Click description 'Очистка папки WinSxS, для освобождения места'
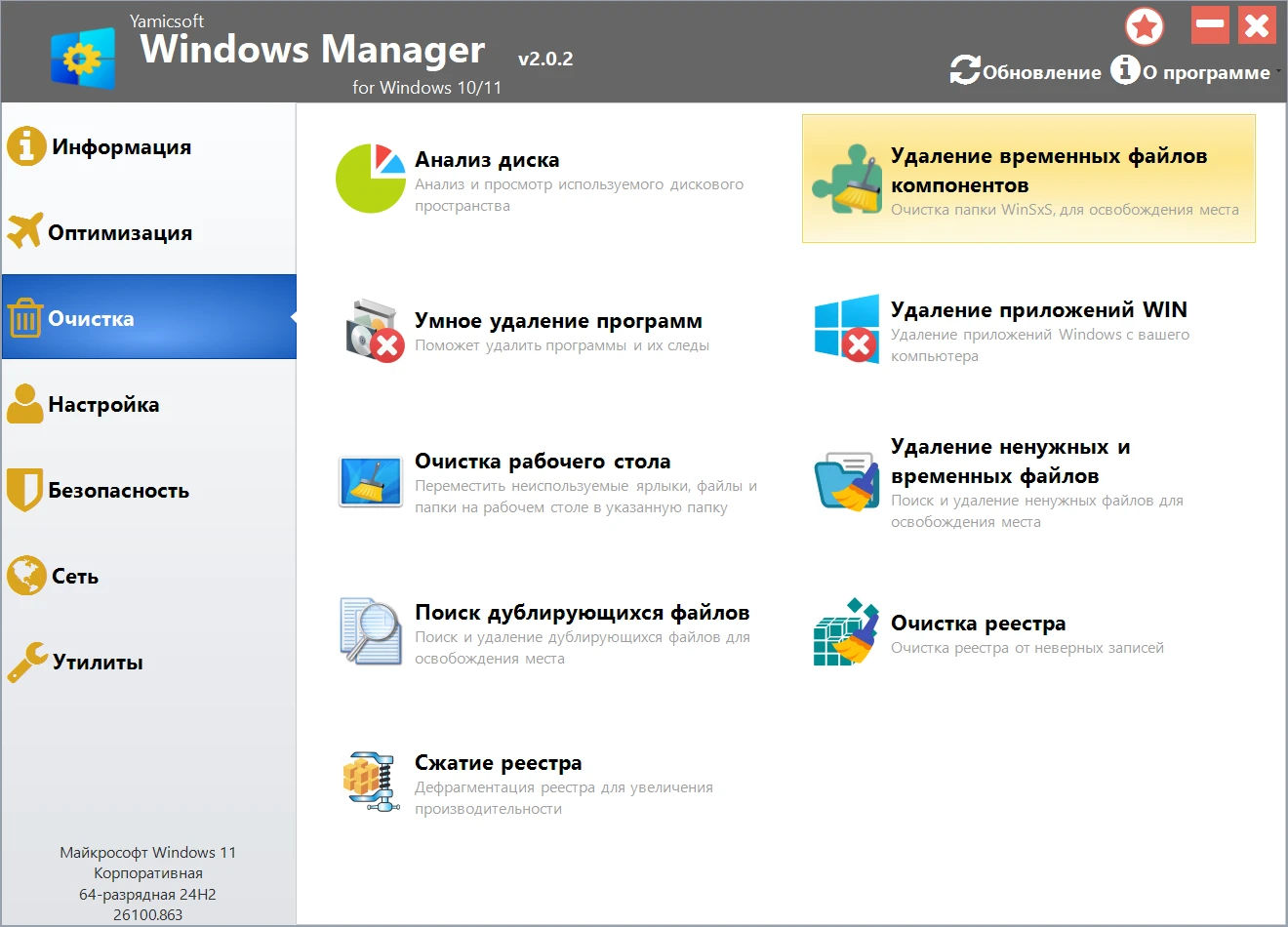 click(1065, 210)
